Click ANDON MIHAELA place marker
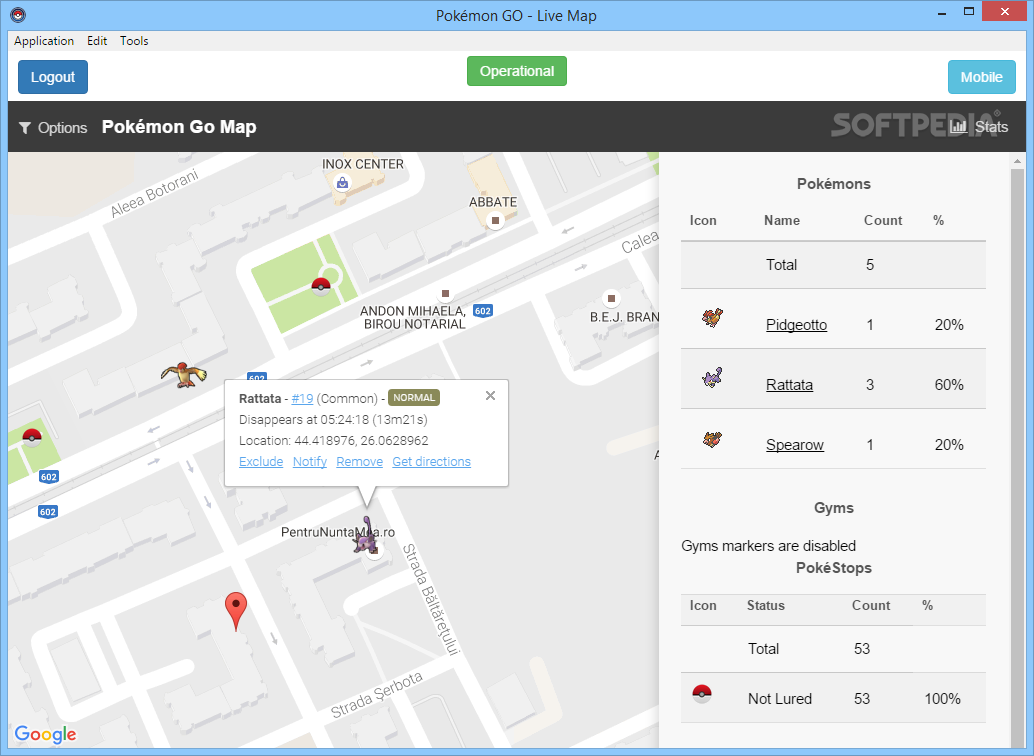The image size is (1034, 756). 445,294
